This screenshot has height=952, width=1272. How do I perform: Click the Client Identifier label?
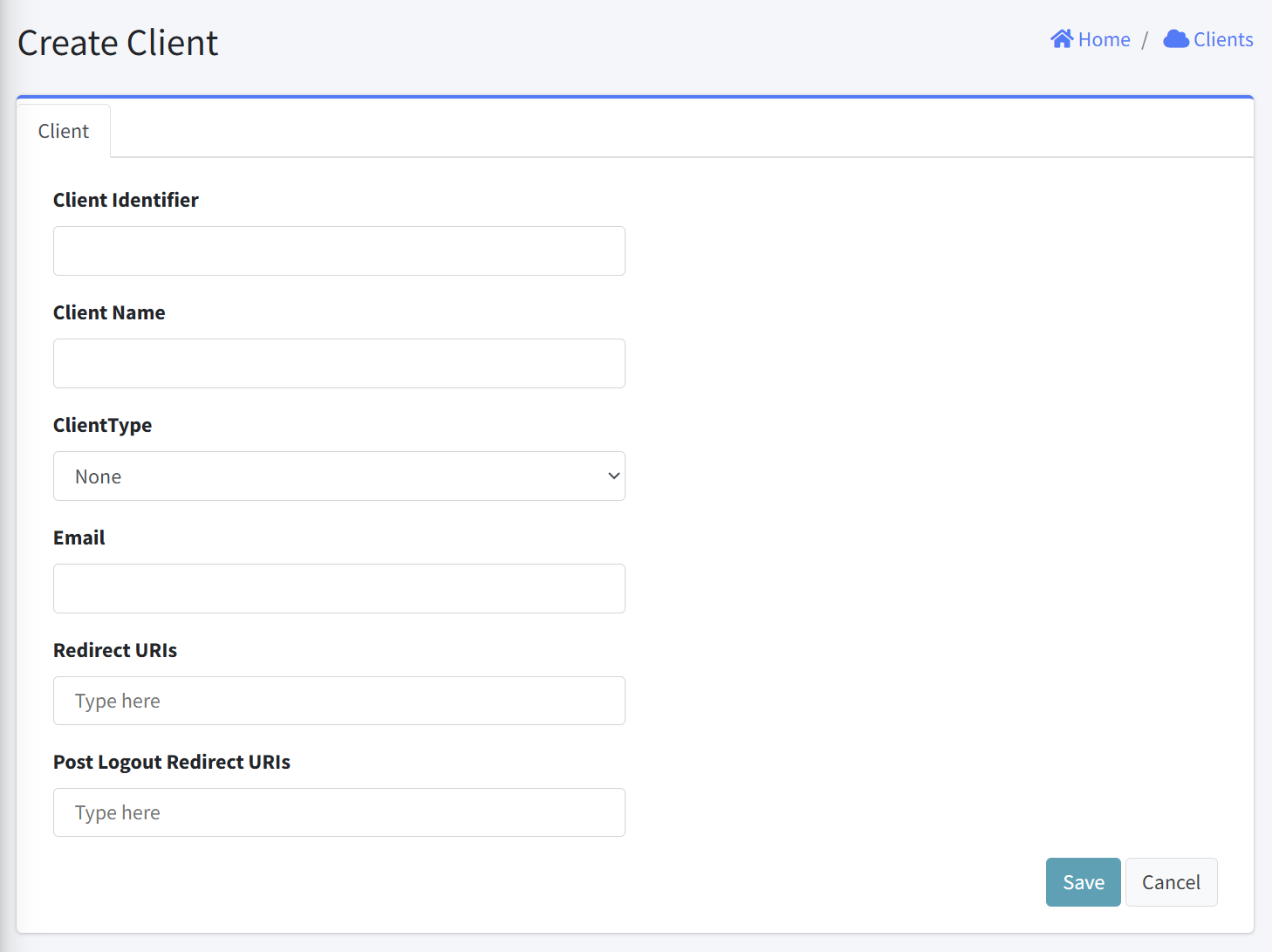click(126, 200)
